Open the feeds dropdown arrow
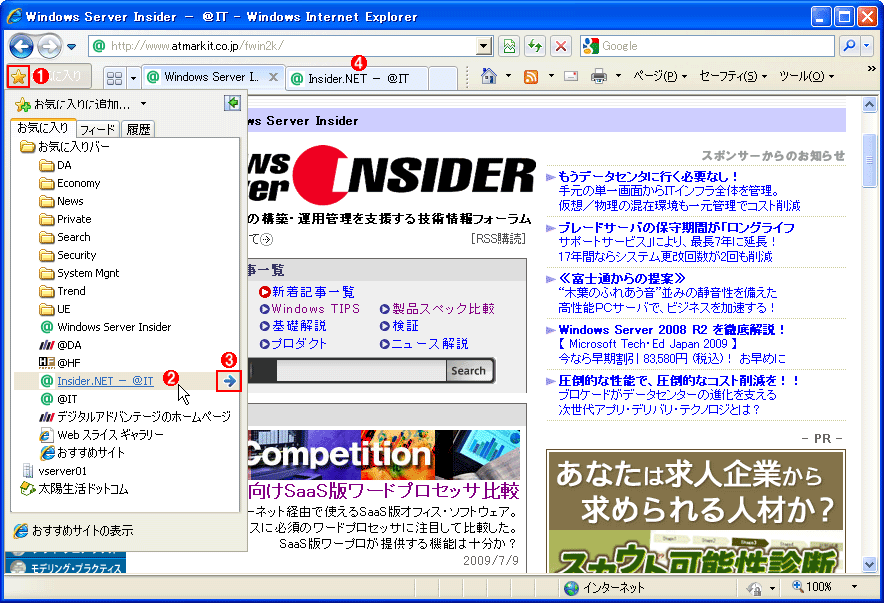The width and height of the screenshot is (884, 603). 551,76
